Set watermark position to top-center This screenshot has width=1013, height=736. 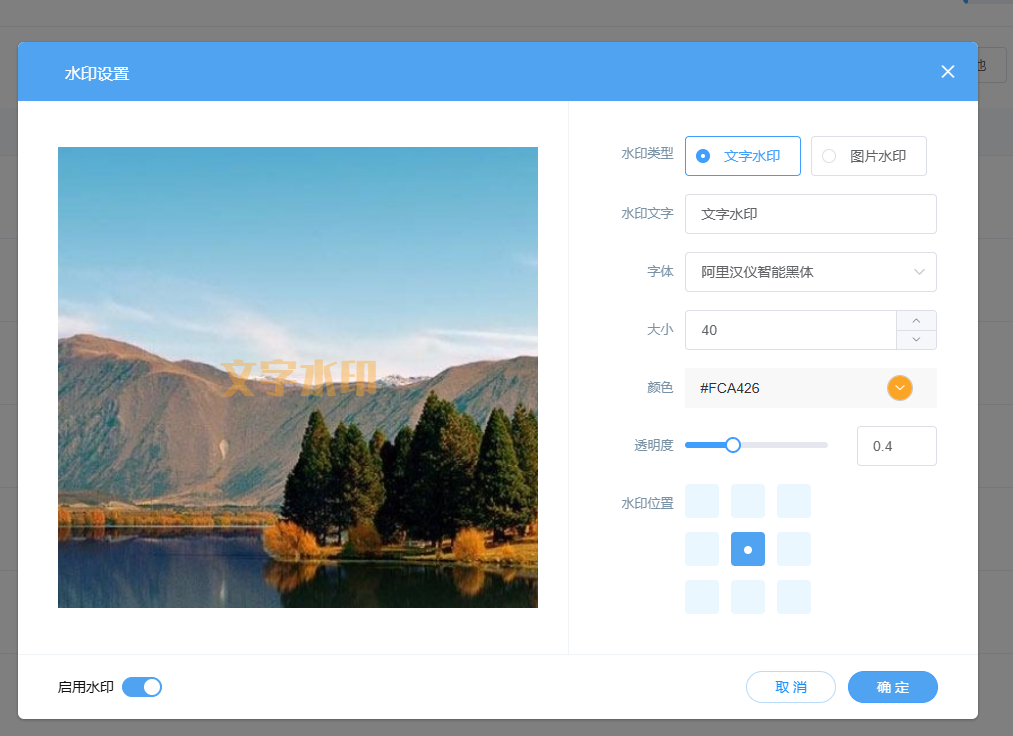pyautogui.click(x=748, y=501)
